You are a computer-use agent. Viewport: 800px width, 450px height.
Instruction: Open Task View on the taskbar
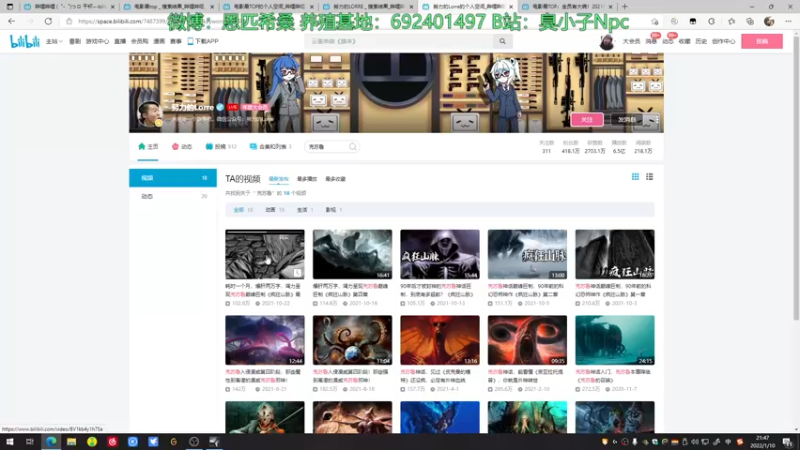pyautogui.click(x=30, y=442)
